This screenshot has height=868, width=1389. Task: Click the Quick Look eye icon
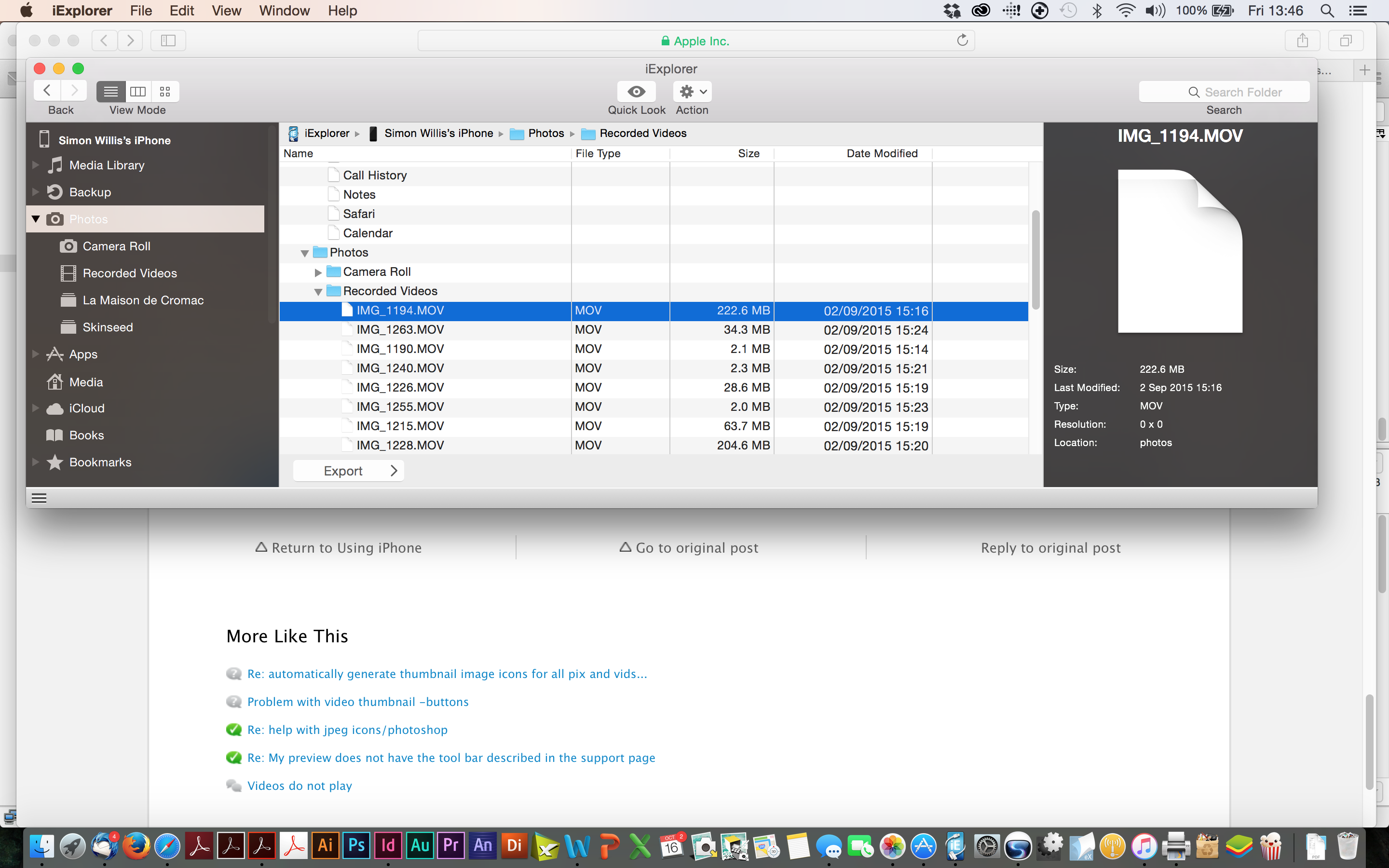636,91
